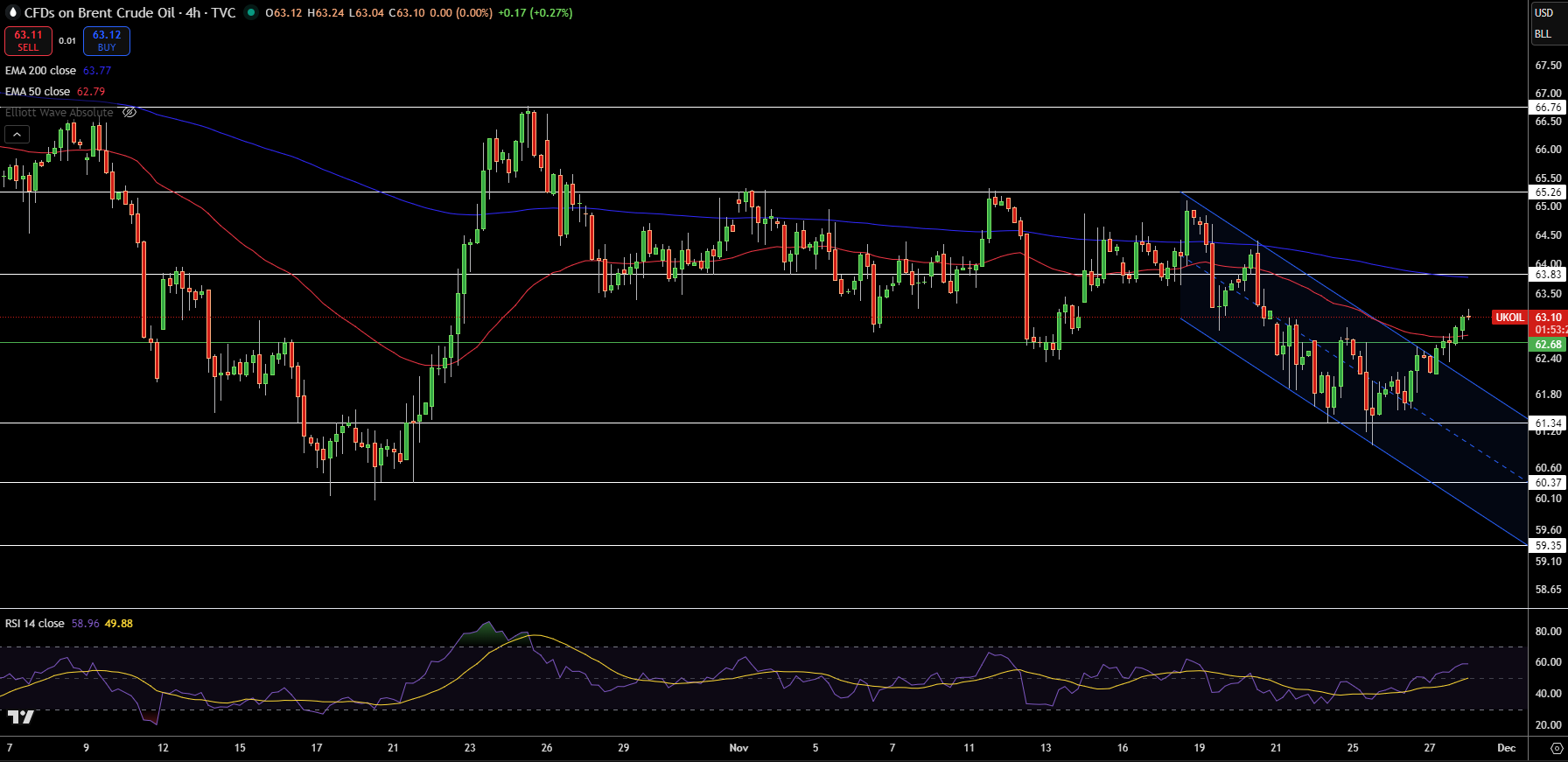1568x762 pixels.
Task: Click the Nov label on time axis
Action: coord(739,748)
